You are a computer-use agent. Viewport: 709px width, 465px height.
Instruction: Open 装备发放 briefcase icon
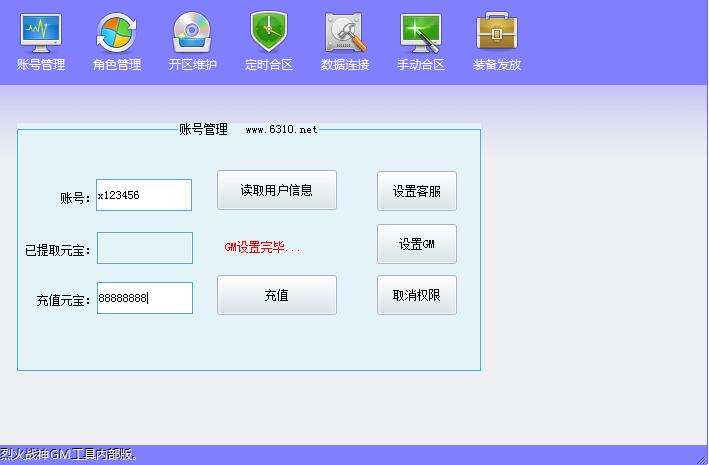tap(497, 33)
